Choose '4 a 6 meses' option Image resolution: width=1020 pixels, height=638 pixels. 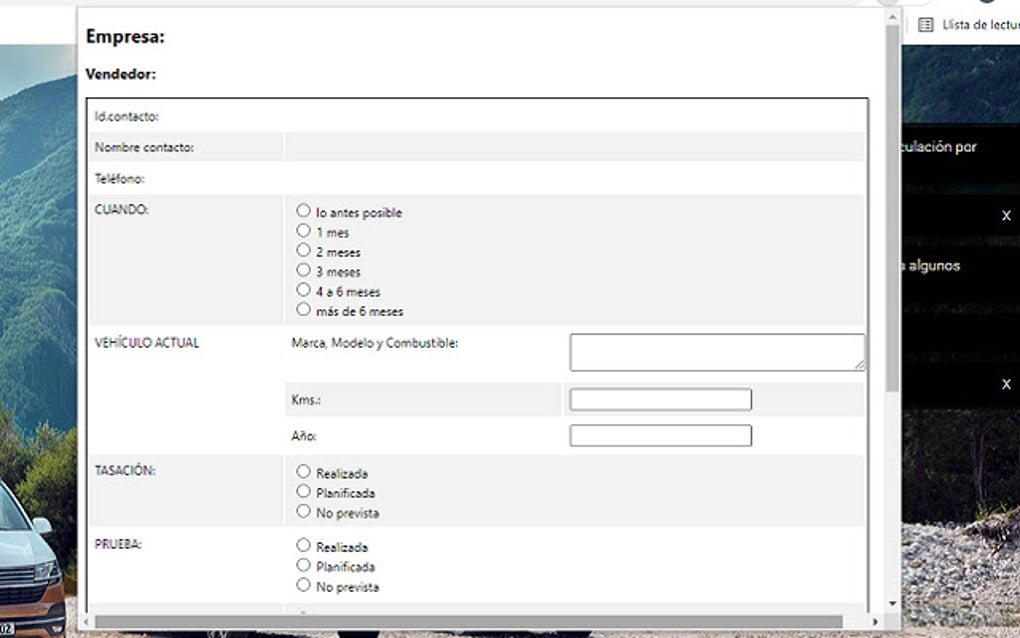coord(304,289)
